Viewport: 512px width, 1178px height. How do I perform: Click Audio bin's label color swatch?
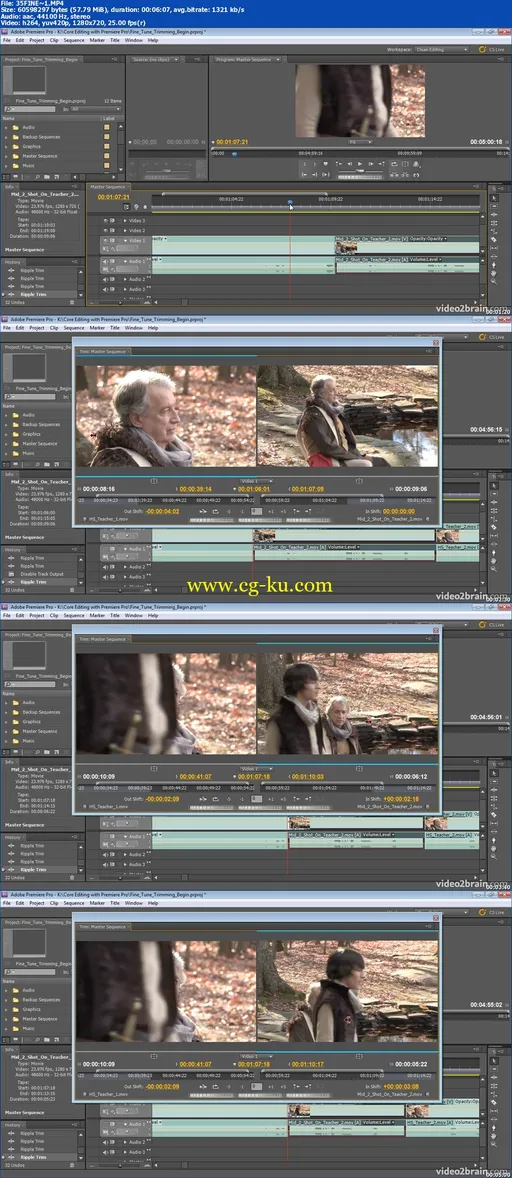coord(107,127)
